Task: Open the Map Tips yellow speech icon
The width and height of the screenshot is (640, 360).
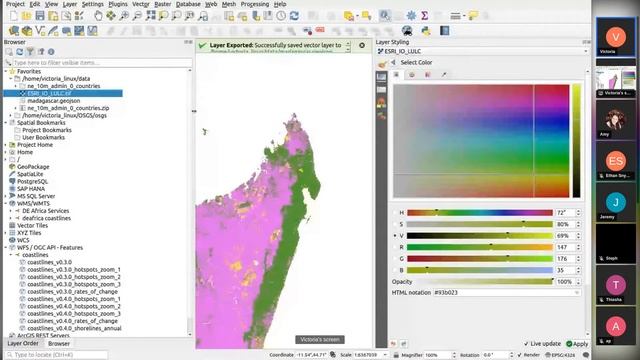Action: 473,16
